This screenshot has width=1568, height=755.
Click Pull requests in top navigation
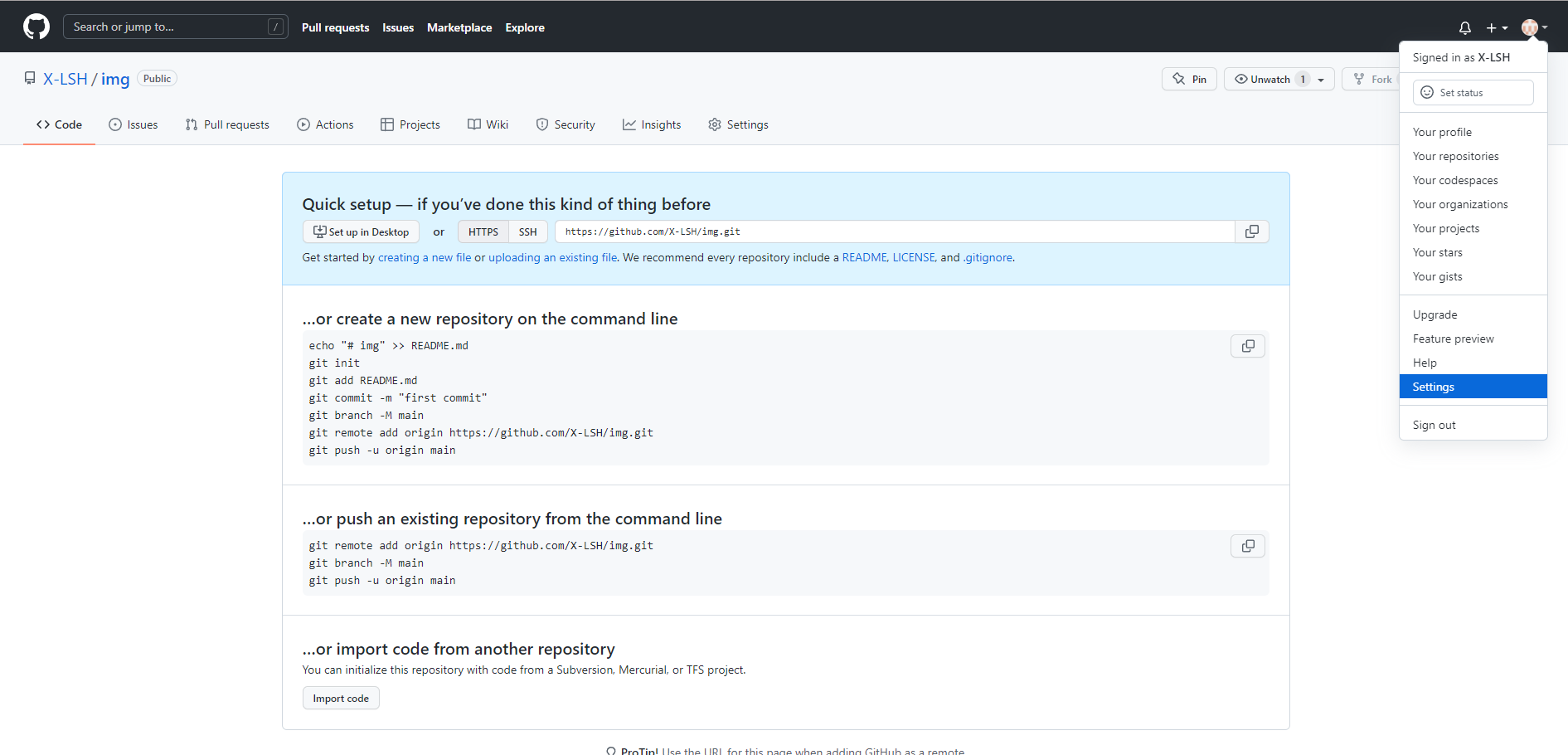(335, 27)
